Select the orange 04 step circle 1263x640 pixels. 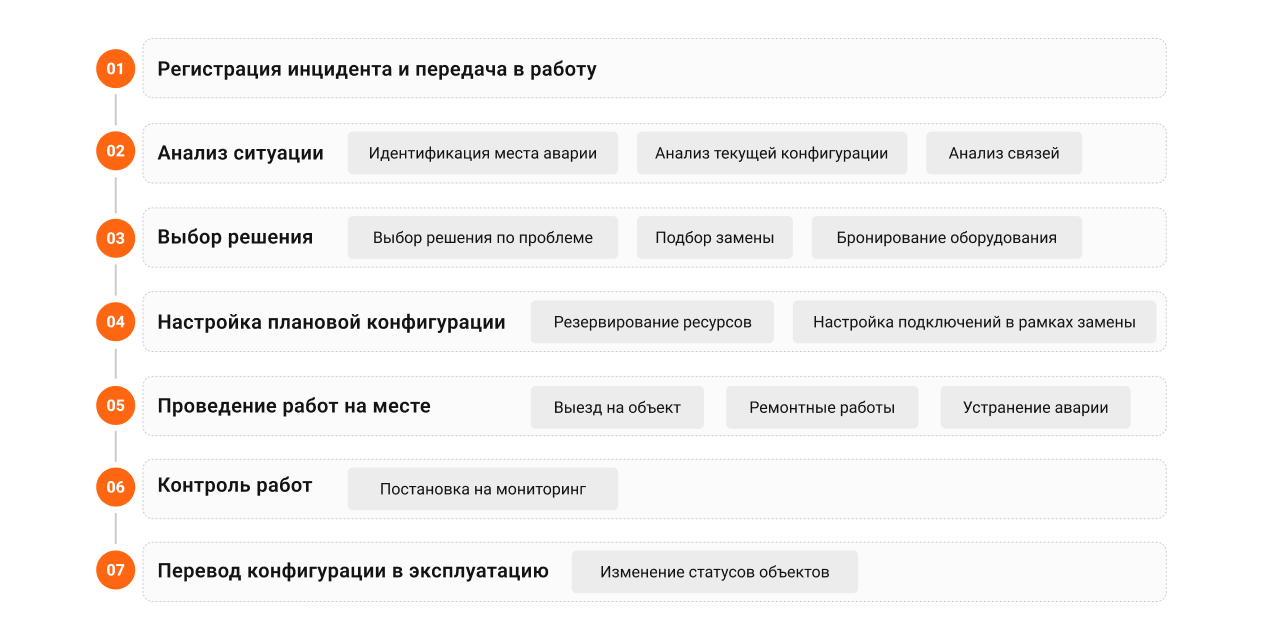click(116, 322)
